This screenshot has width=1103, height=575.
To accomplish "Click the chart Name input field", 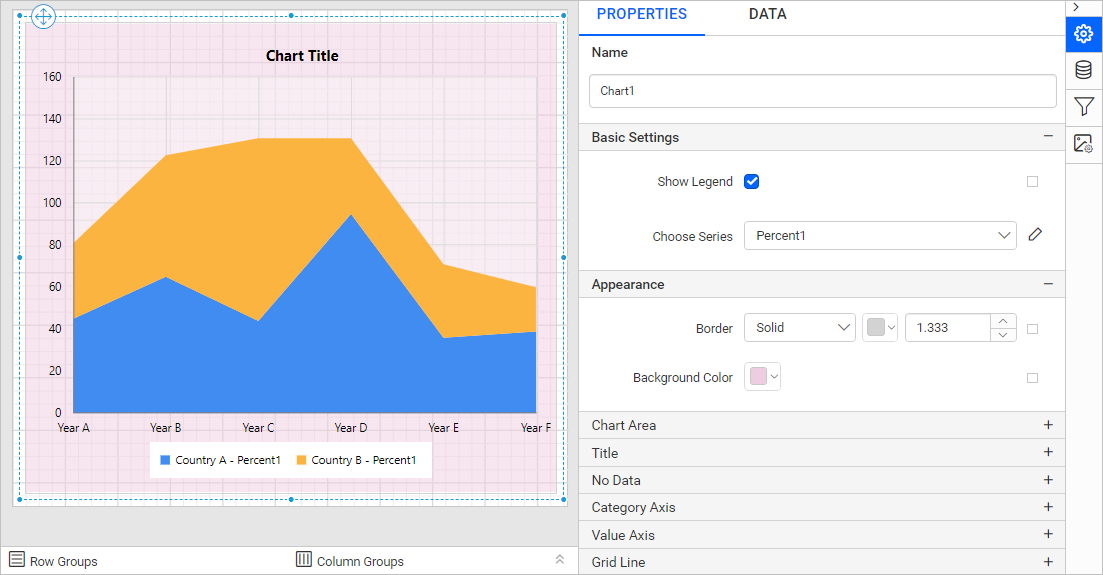I will (x=822, y=91).
